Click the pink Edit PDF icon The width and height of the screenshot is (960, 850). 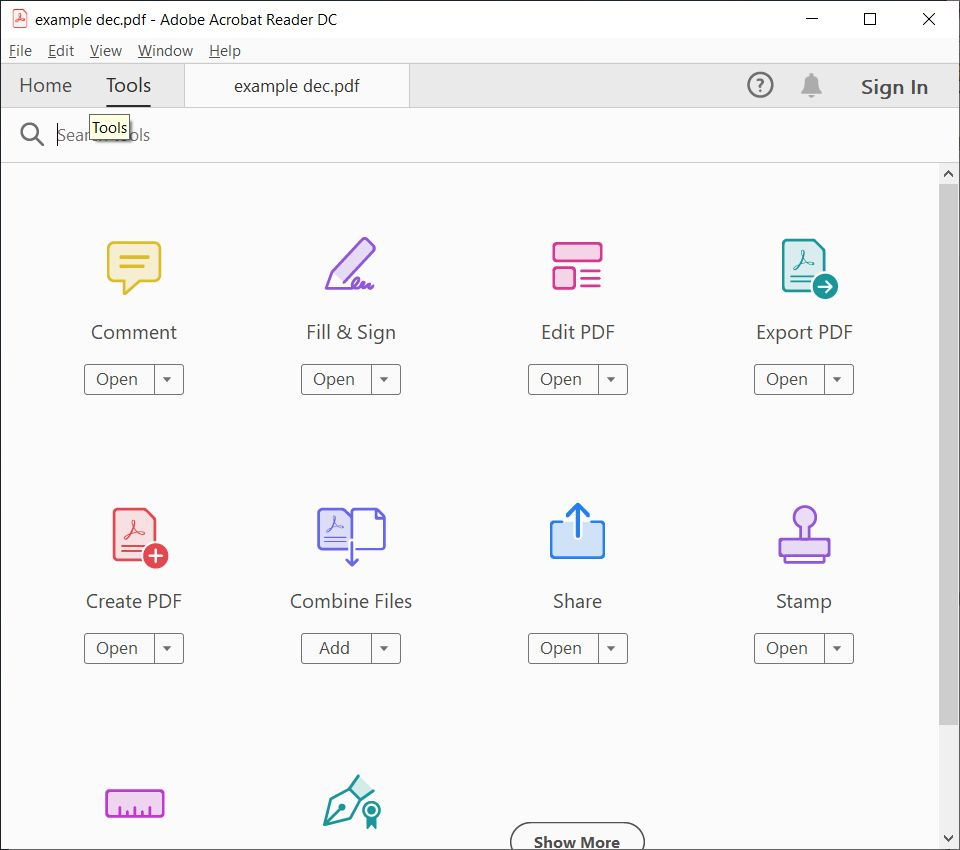(577, 266)
